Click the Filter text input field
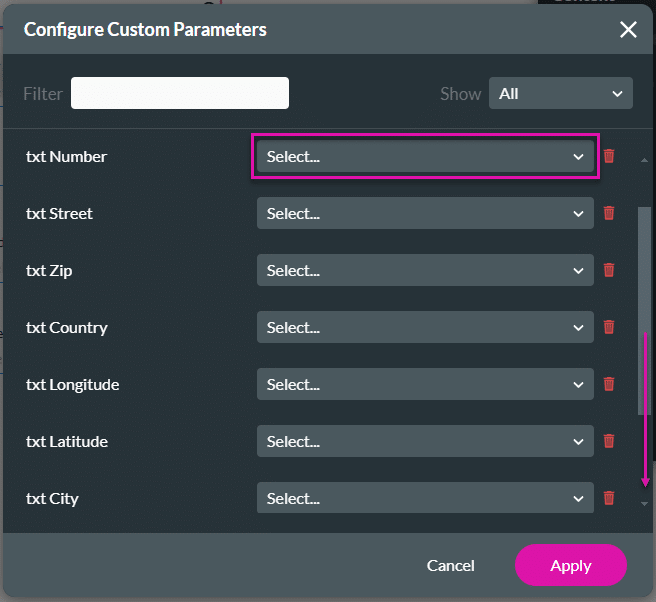 coord(180,93)
